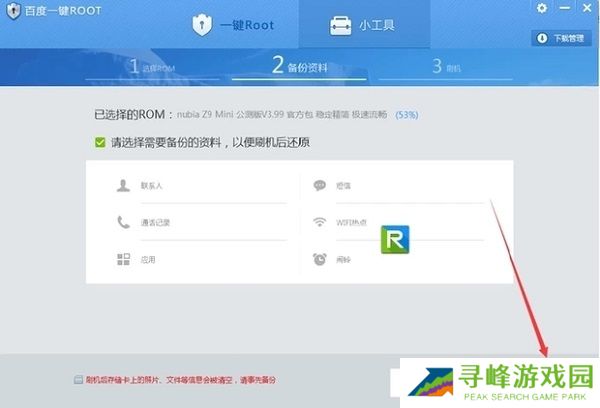
Task: Click the contacts (联系人) person icon
Action: 123,186
